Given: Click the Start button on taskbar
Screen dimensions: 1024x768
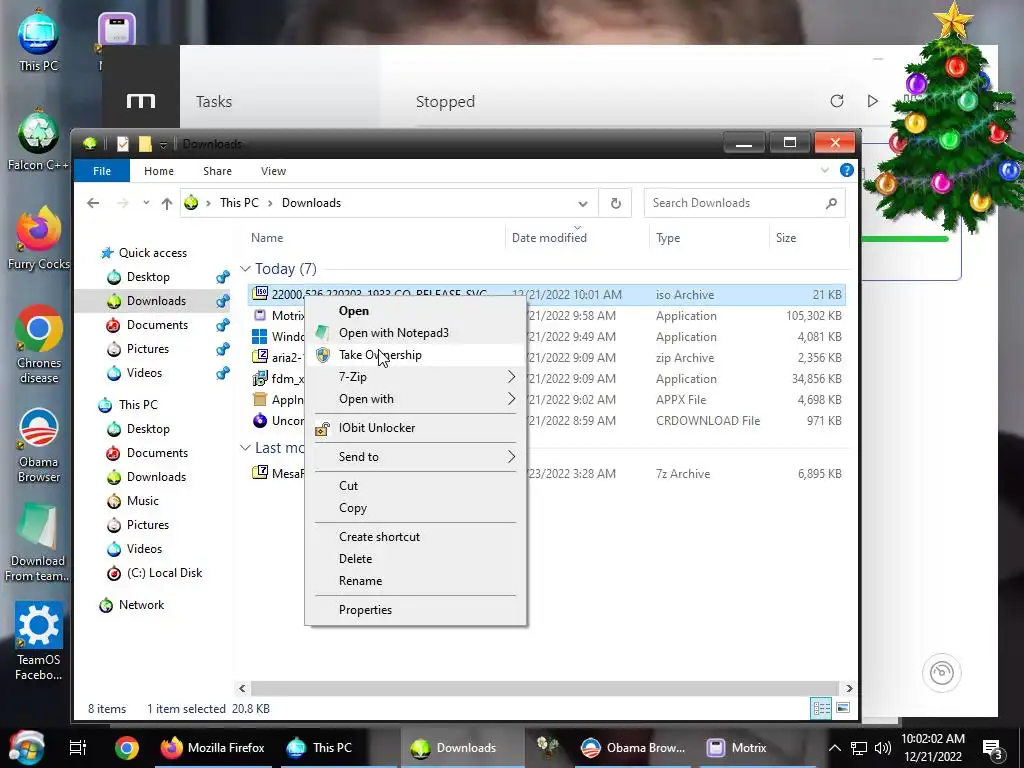Looking at the screenshot, I should point(26,748).
